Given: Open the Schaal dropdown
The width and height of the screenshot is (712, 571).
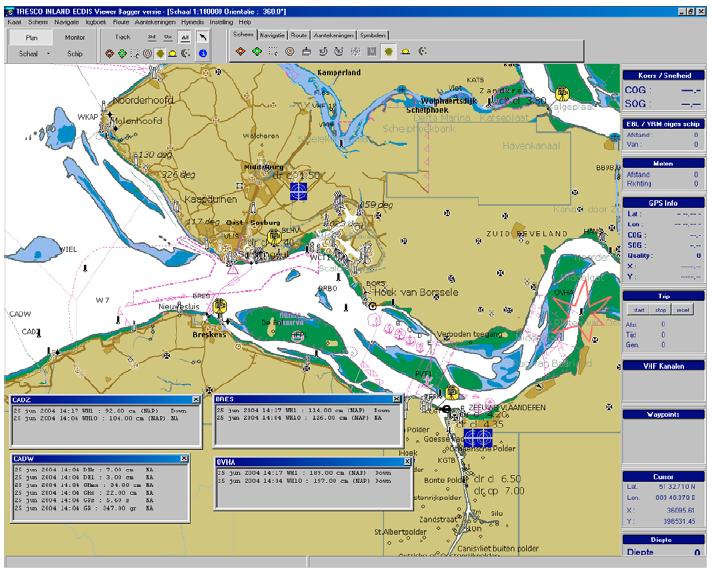Looking at the screenshot, I should (28, 53).
